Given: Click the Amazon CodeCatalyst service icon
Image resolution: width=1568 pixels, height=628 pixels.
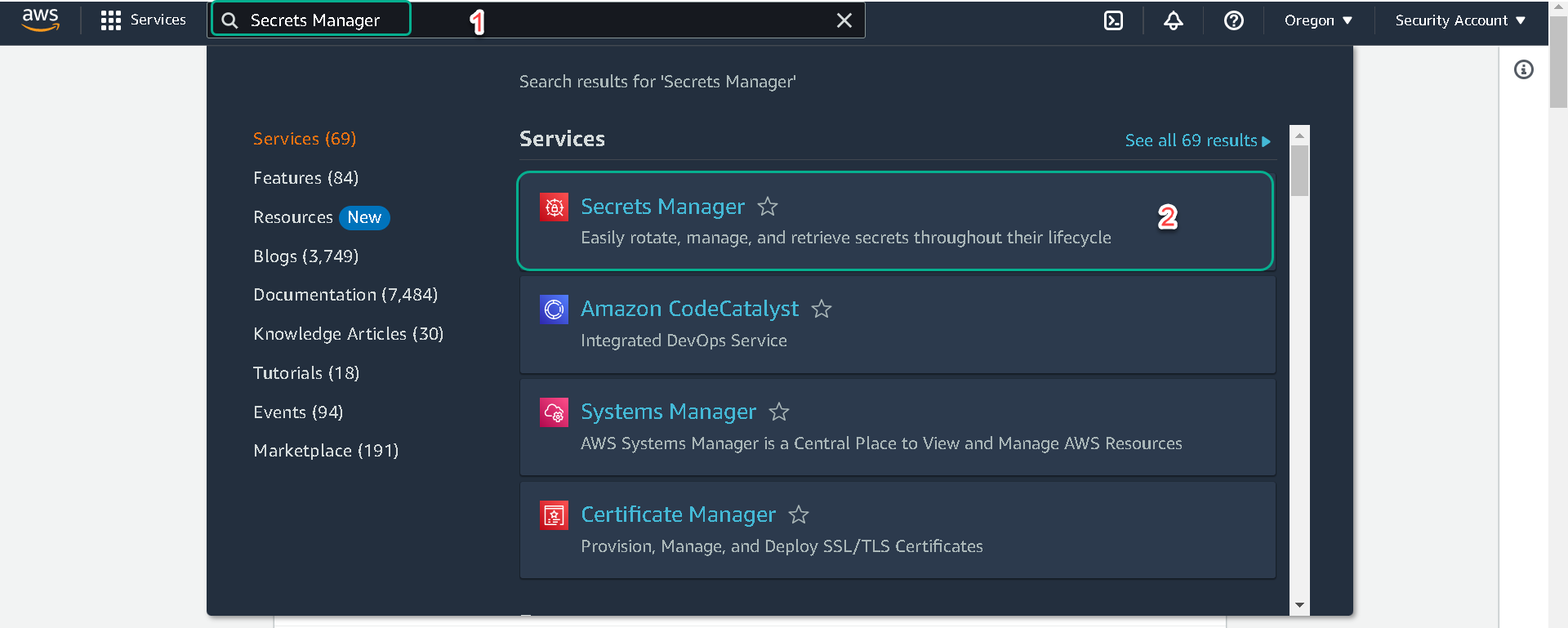Looking at the screenshot, I should (555, 310).
